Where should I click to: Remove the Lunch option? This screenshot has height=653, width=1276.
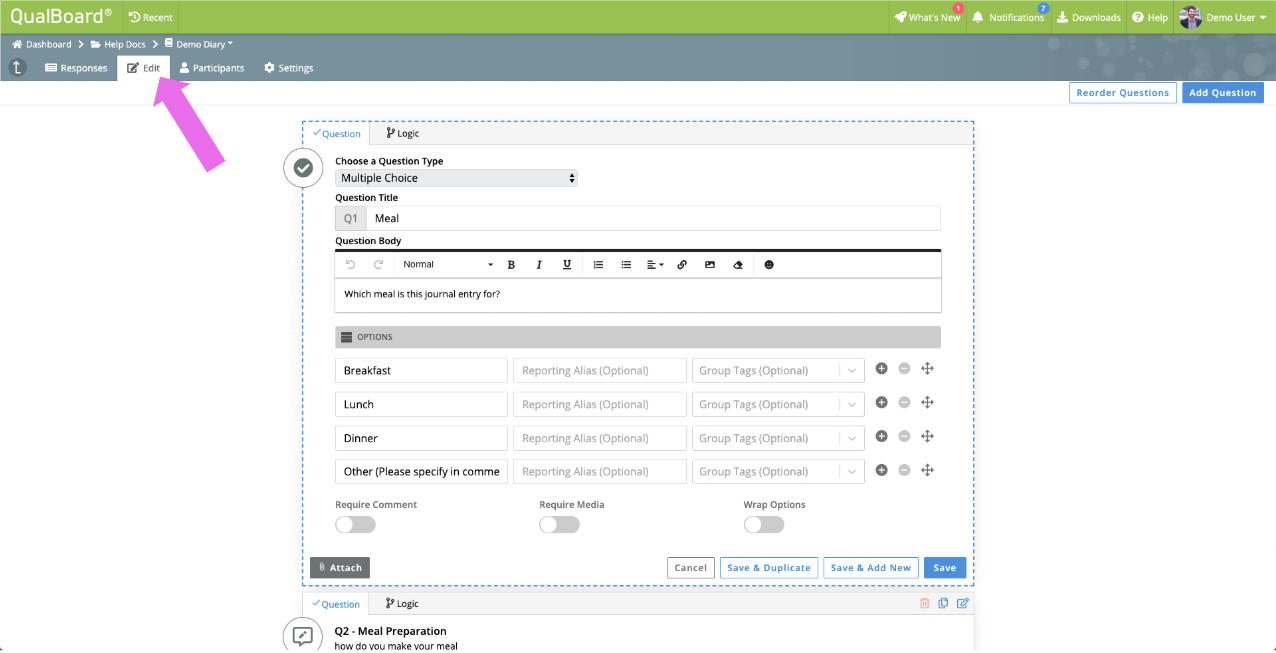(904, 403)
